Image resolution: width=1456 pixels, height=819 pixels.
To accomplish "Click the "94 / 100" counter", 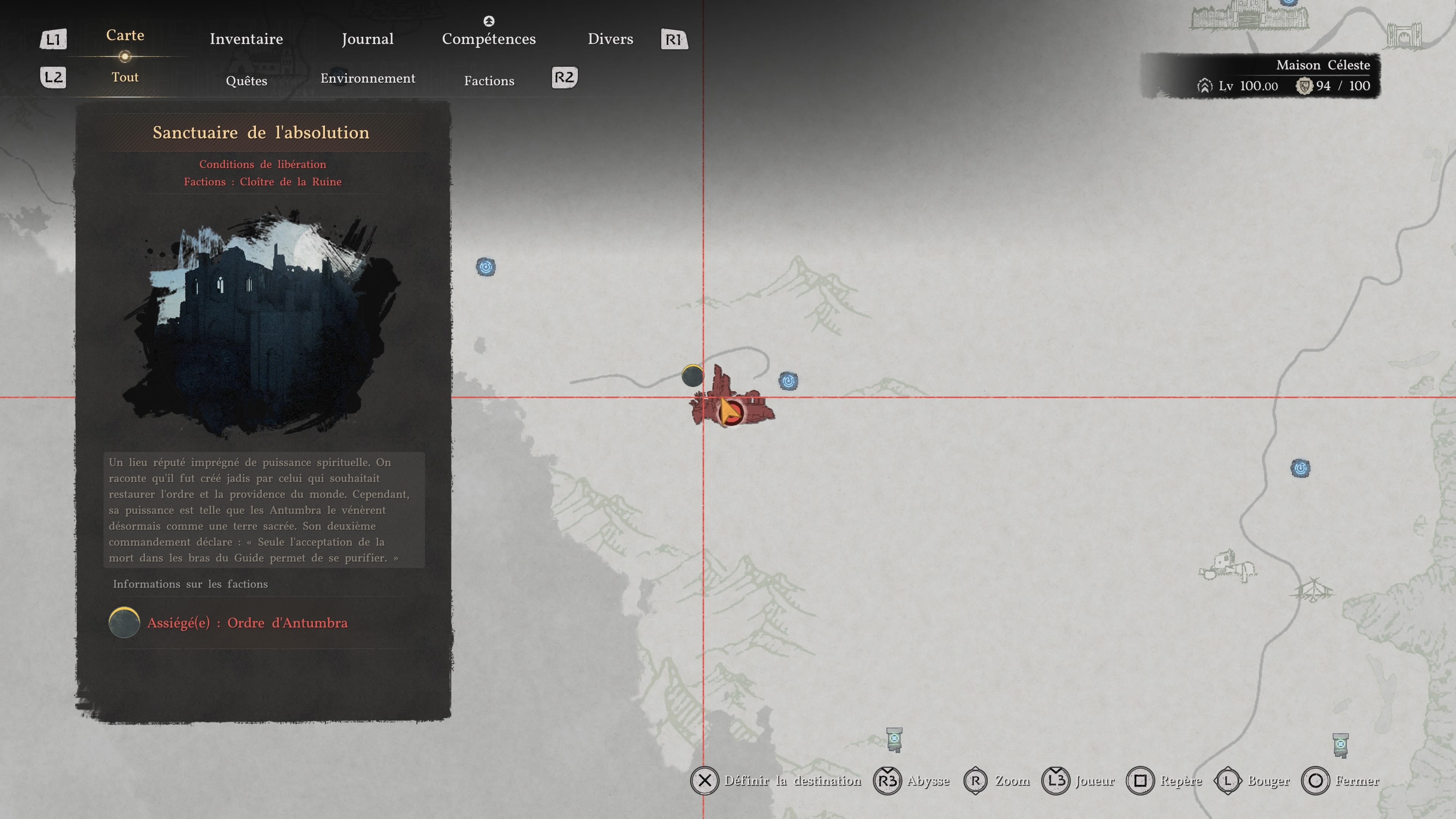I will [x=1343, y=86].
